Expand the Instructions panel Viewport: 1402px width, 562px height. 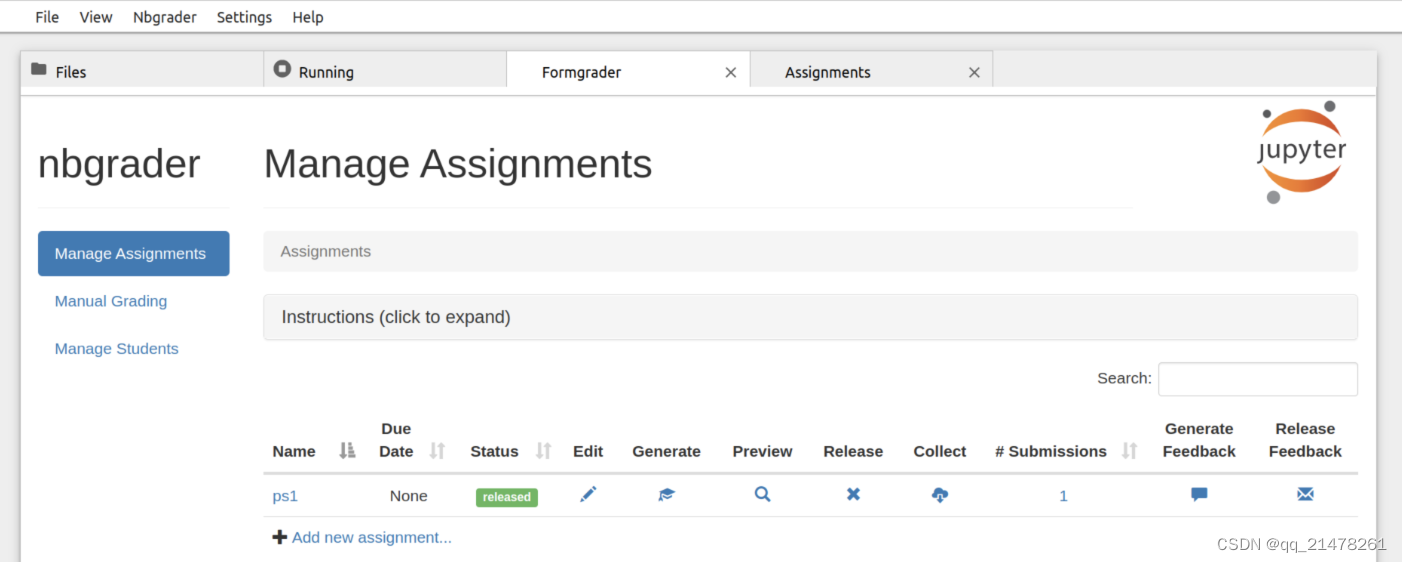click(x=810, y=317)
